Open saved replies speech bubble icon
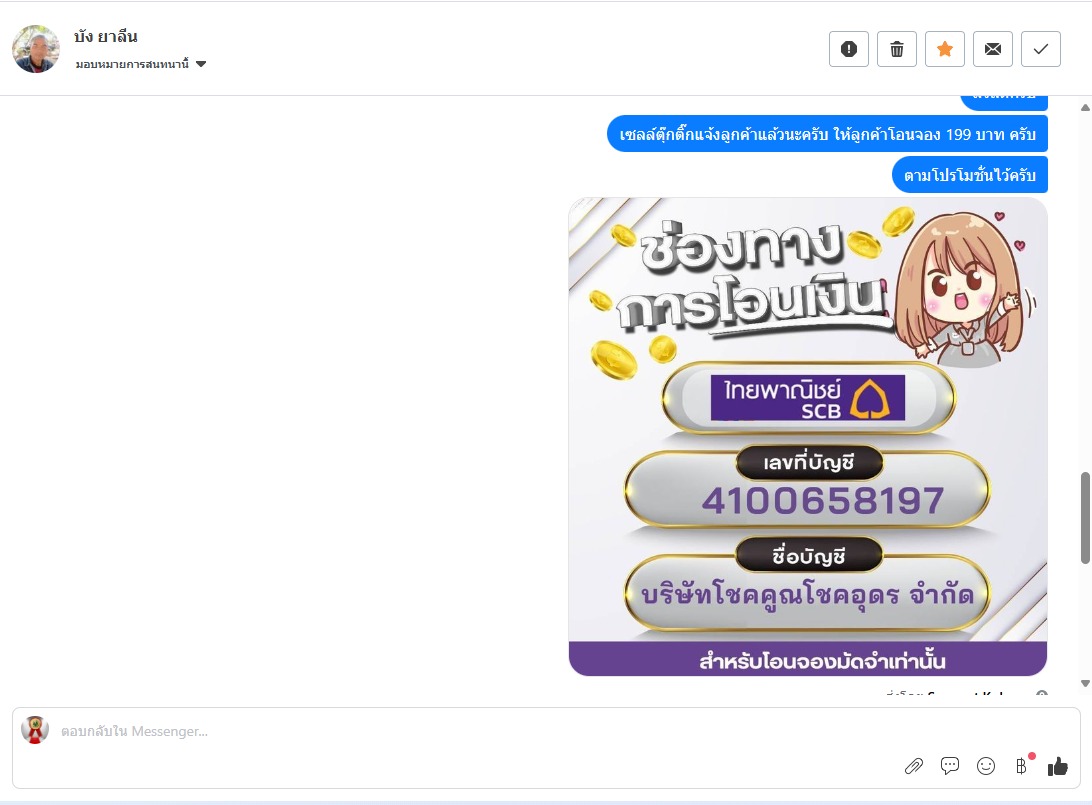 (x=949, y=766)
